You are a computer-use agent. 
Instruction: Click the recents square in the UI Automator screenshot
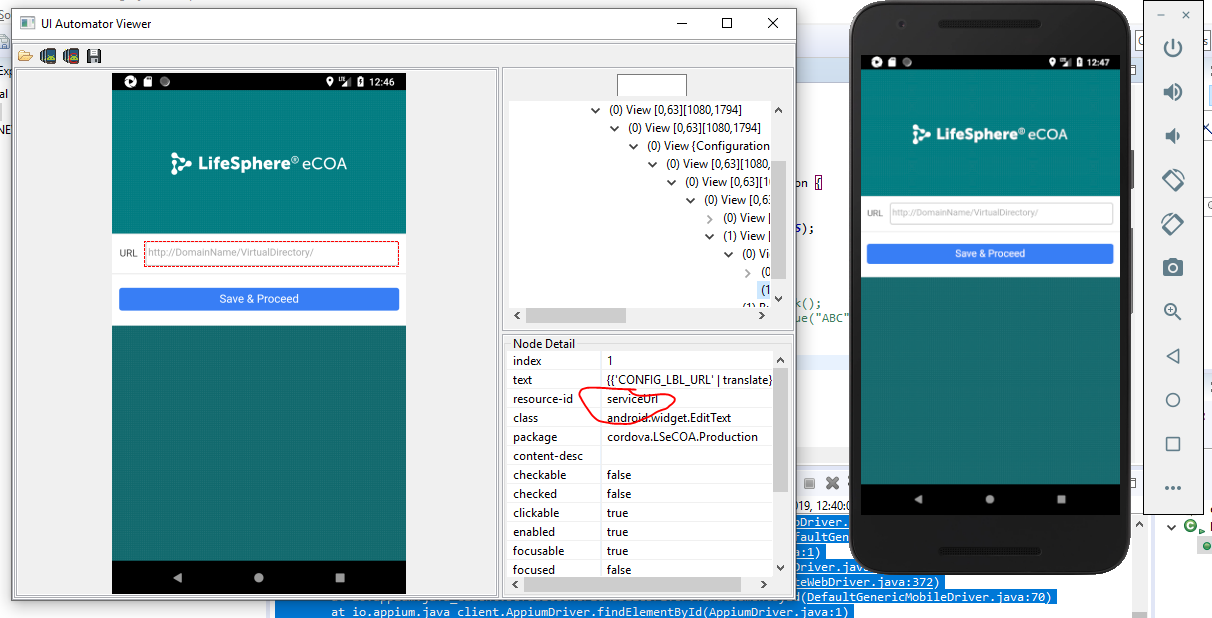tap(340, 577)
